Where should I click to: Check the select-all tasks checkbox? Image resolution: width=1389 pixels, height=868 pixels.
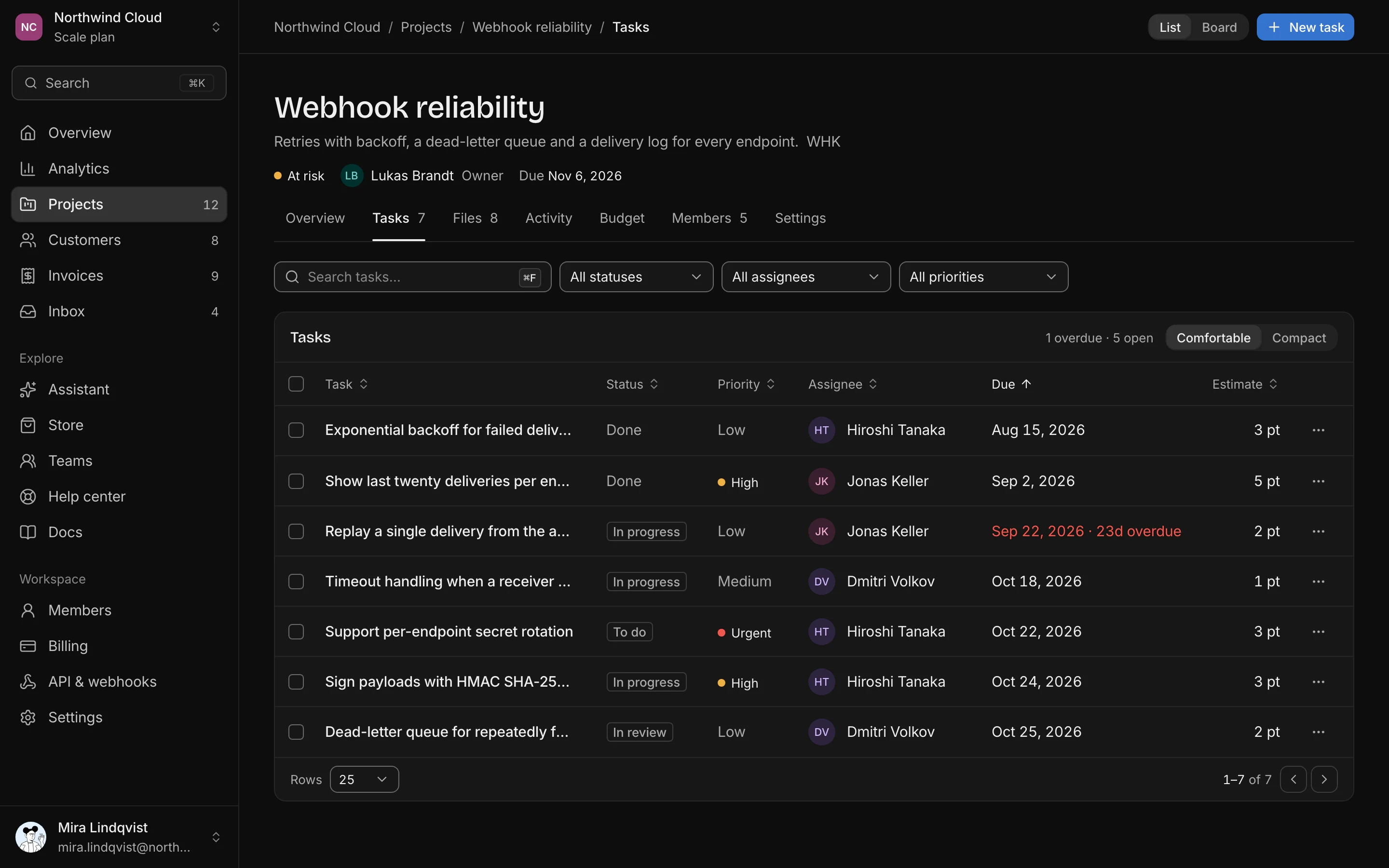point(296,384)
